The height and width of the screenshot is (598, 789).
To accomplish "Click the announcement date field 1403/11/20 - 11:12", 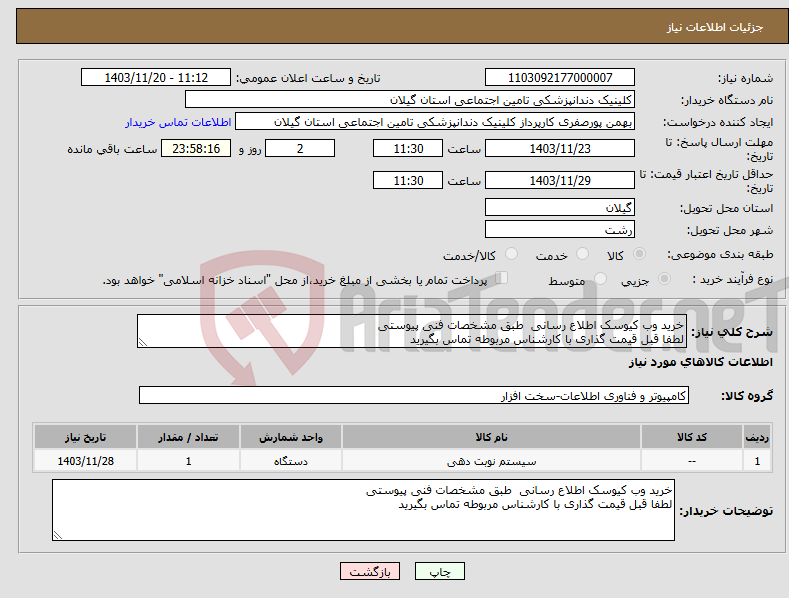I will [x=155, y=78].
